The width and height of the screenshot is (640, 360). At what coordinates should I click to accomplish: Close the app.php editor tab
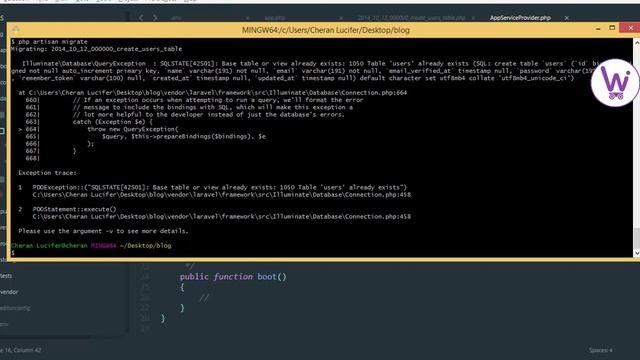(x=340, y=18)
